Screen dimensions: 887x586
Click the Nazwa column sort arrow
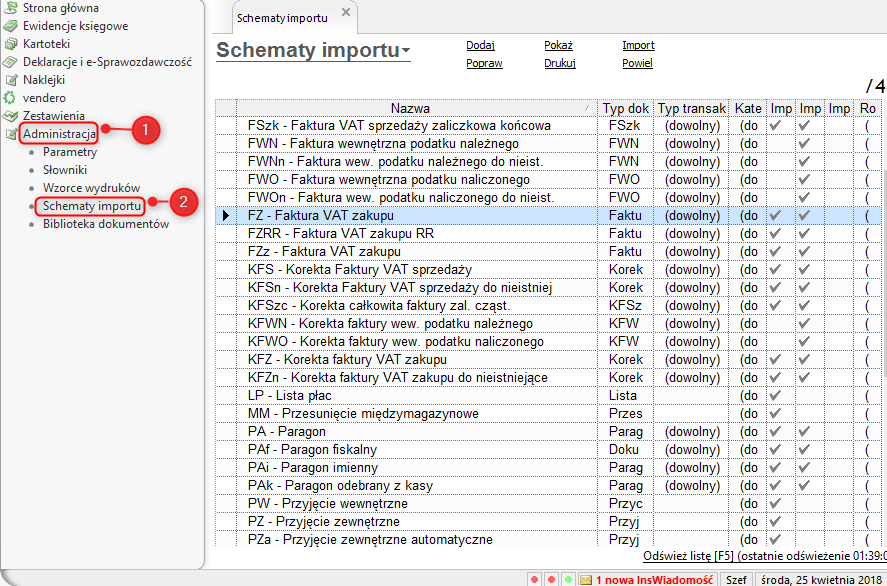click(x=586, y=108)
